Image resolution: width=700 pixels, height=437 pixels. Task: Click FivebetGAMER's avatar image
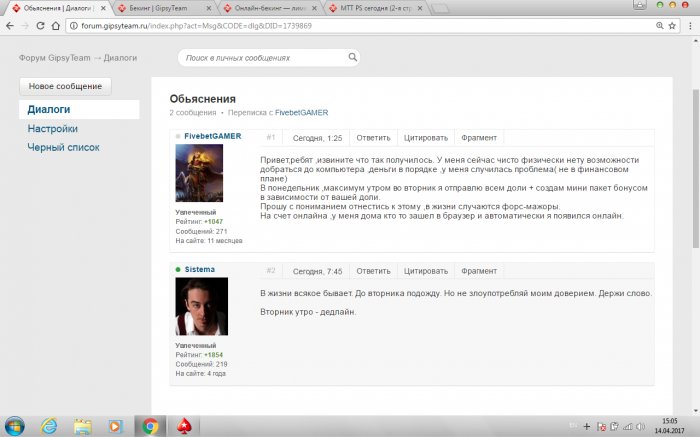coord(199,173)
